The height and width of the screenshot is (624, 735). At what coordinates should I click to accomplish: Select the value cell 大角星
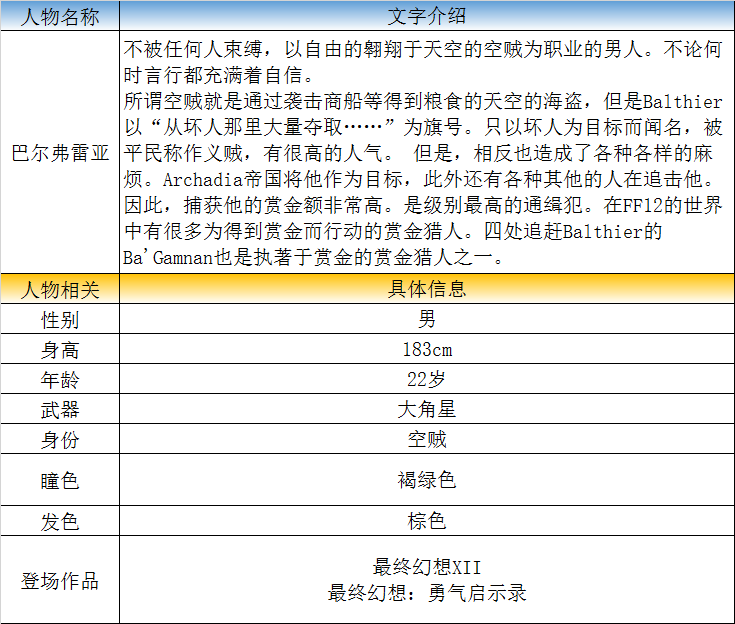[x=427, y=409]
